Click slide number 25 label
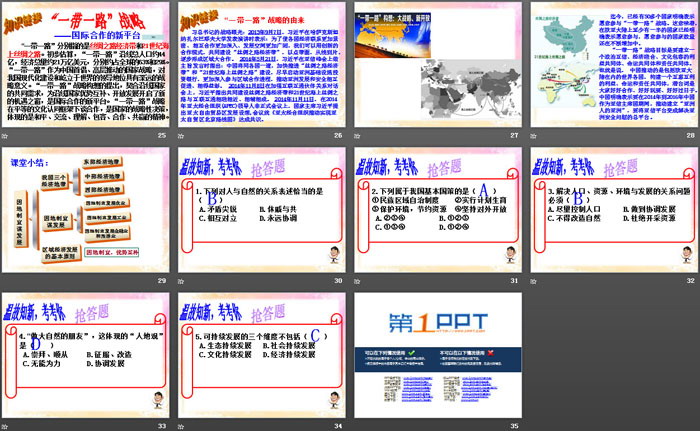The image size is (700, 431). pos(162,135)
